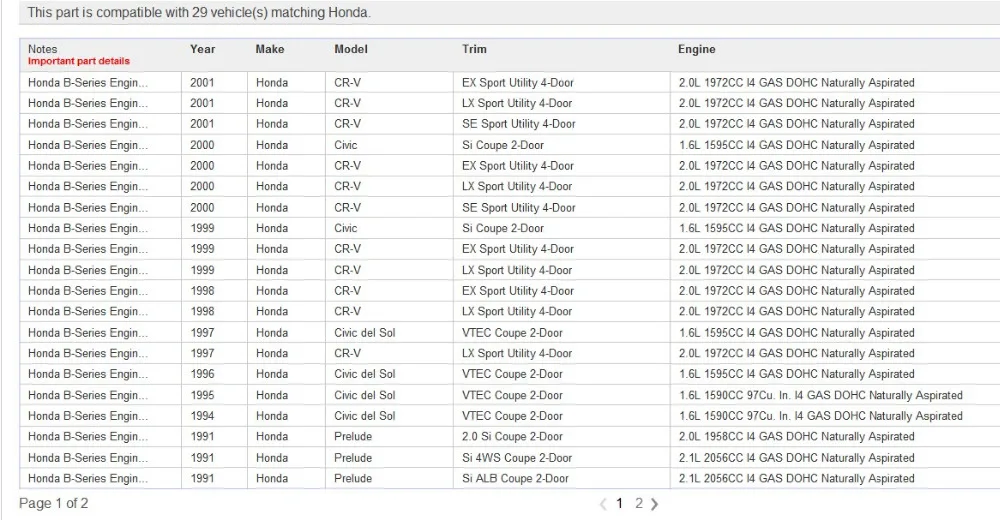The height and width of the screenshot is (520, 1000).
Task: Select 'LX Sport Utility 4-Door' trim for 2001
Action: (517, 103)
